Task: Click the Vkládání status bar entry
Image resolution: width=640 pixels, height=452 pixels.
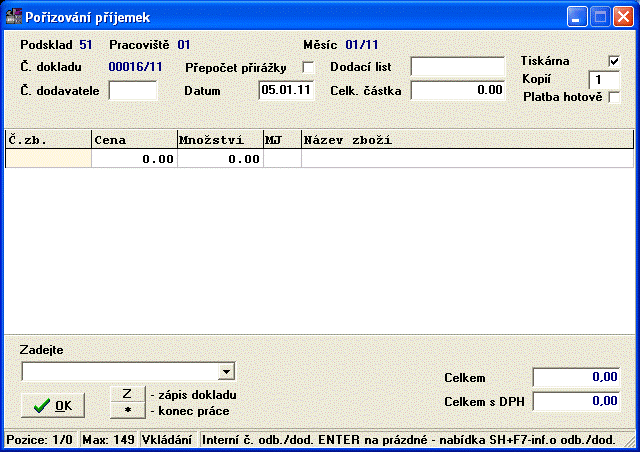Action: [167, 440]
